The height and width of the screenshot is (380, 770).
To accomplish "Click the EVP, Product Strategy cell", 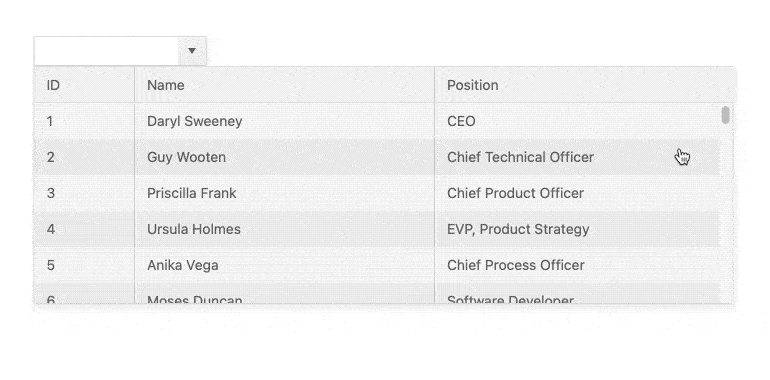I will [578, 229].
